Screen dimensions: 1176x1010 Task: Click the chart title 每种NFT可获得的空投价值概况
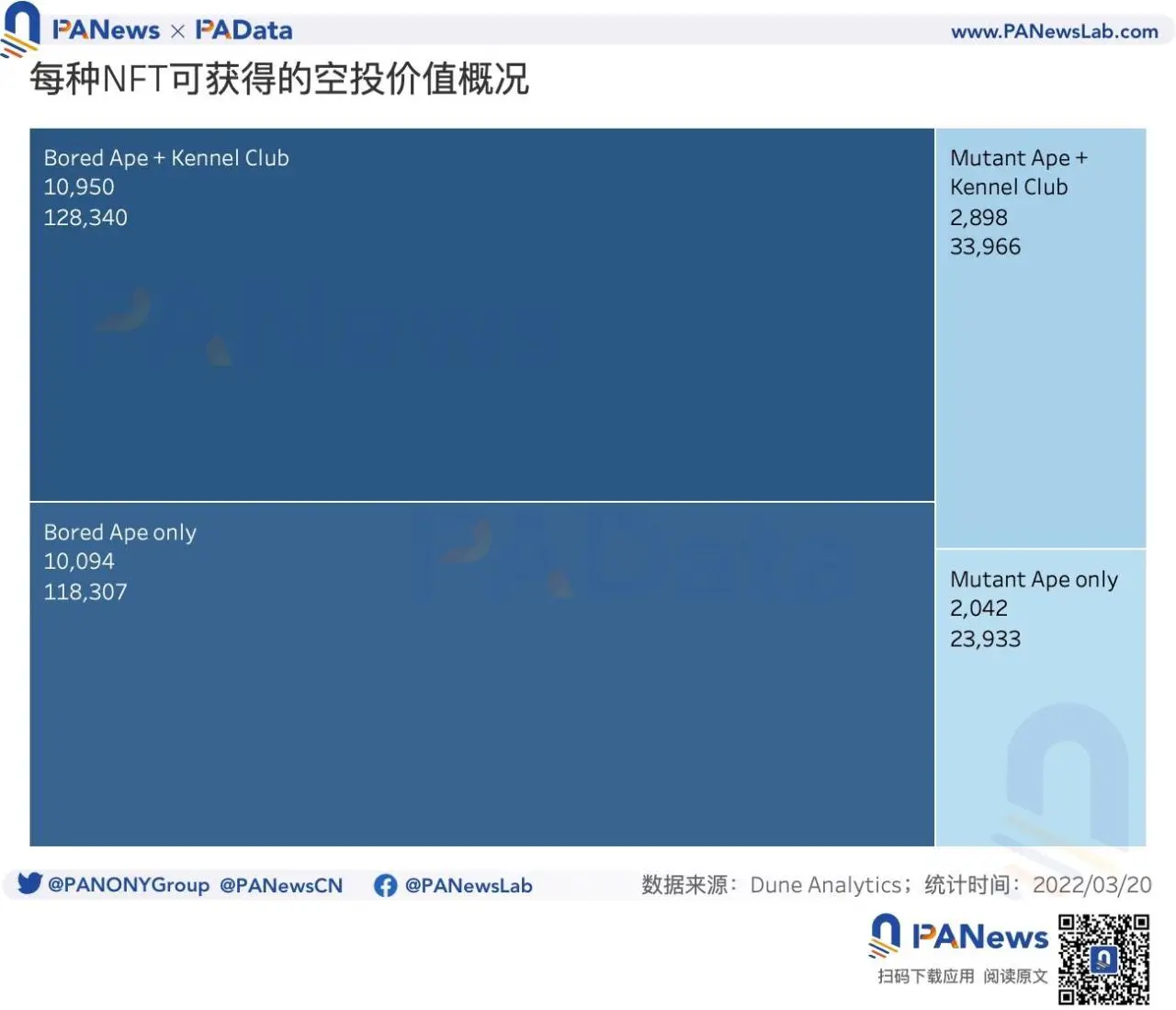click(279, 79)
